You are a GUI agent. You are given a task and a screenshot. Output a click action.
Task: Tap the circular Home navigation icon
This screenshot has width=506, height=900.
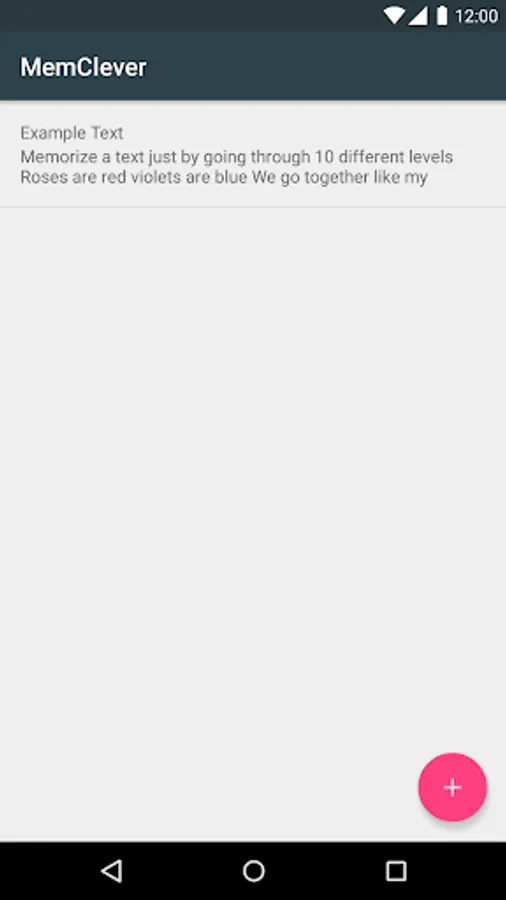(x=254, y=871)
